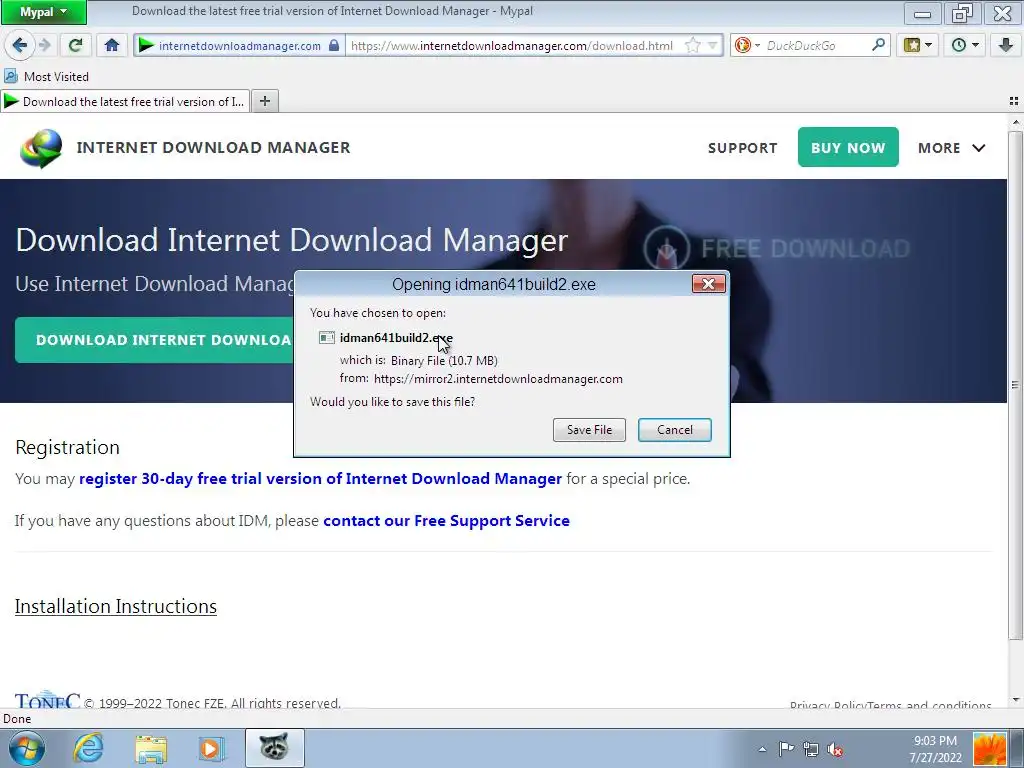The height and width of the screenshot is (768, 1024).
Task: Expand the MORE navigation menu
Action: click(x=952, y=148)
